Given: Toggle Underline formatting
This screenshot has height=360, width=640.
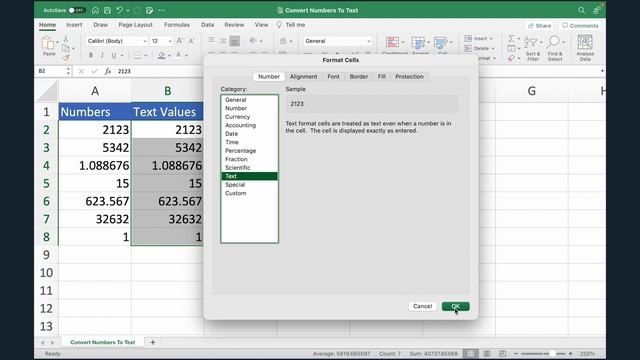Looking at the screenshot, I should point(114,56).
